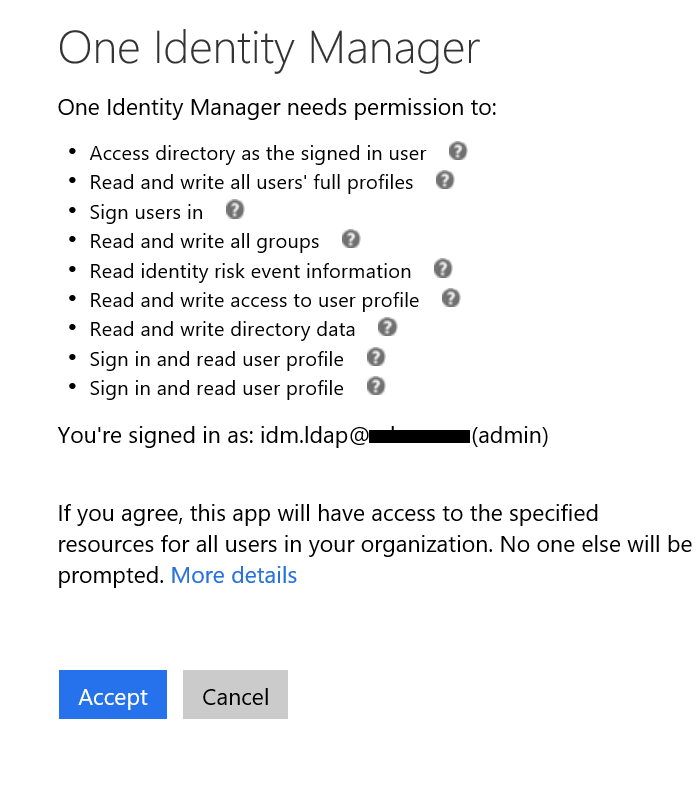The width and height of the screenshot is (699, 805).
Task: Click the 'You're signed in as' account line
Action: tap(303, 435)
